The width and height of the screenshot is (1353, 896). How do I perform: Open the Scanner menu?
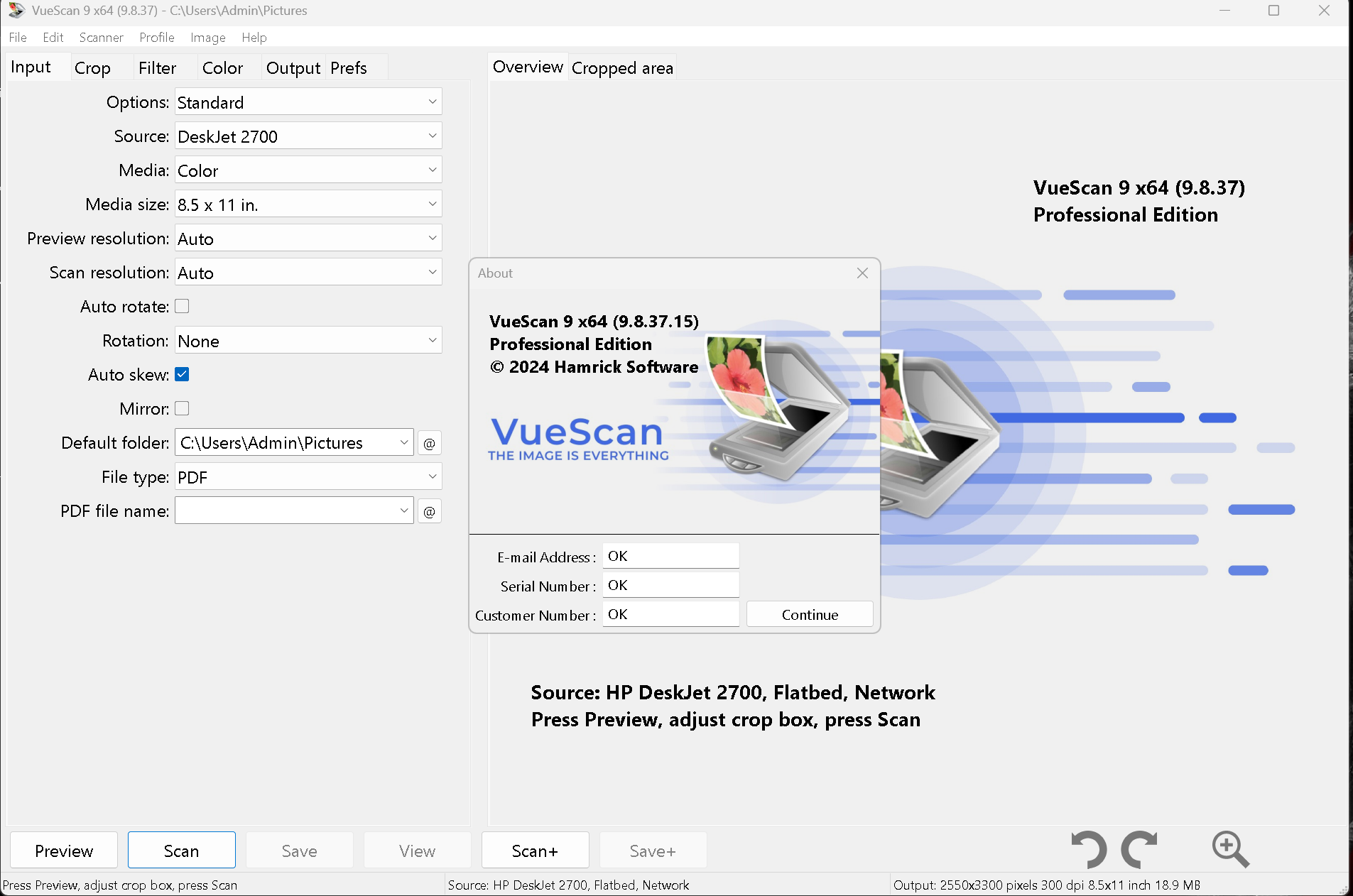pos(102,38)
